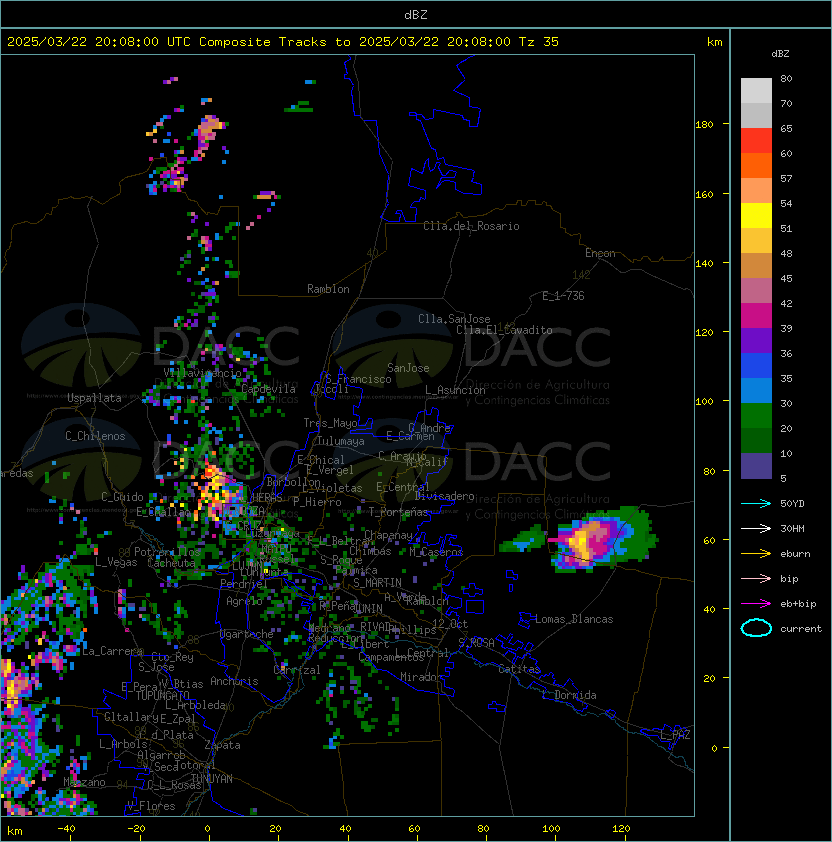
Task: Click the Tulumaya map label
Action: [x=341, y=441]
